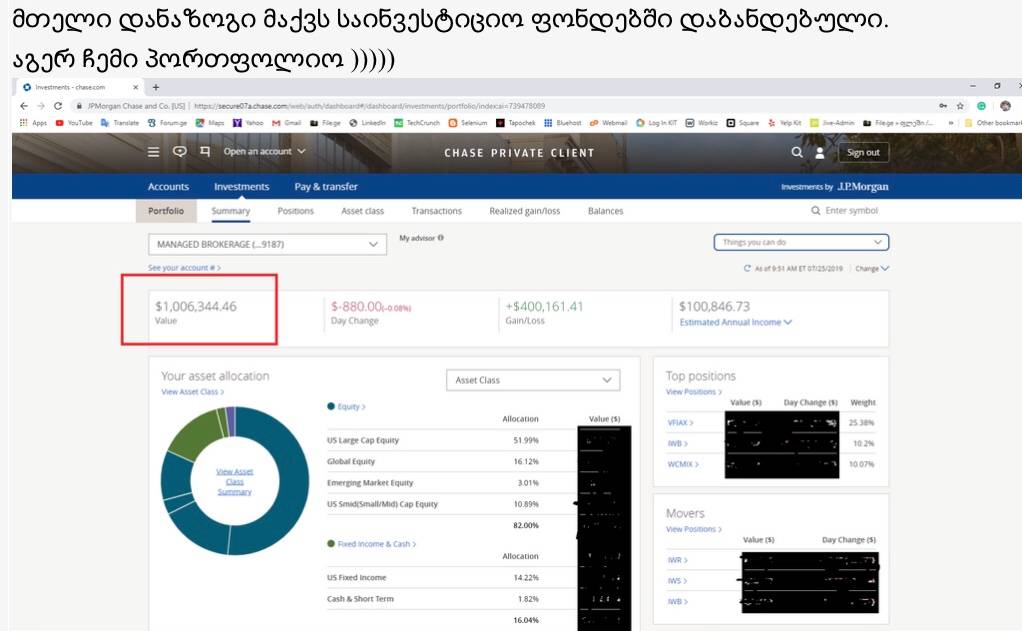The height and width of the screenshot is (631, 1022).
Task: Open the Apps bookmark
Action: pos(33,123)
